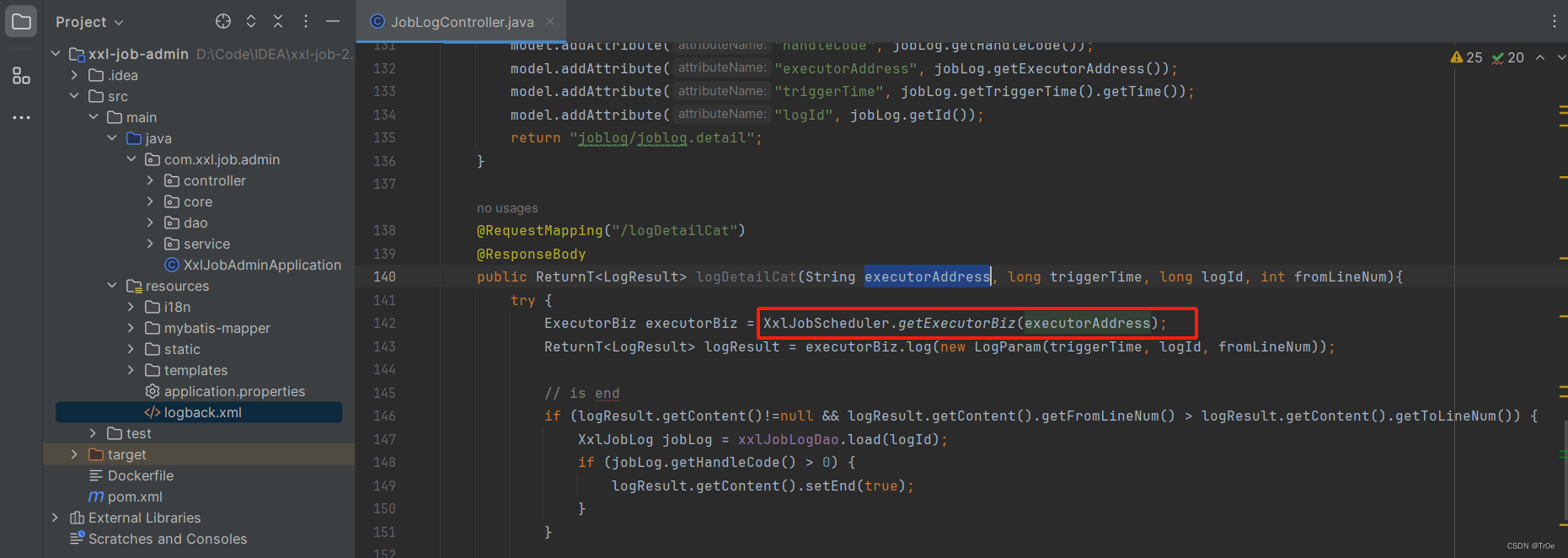The height and width of the screenshot is (558, 1568).
Task: Click selected executorAddress parameter on line 140
Action: [x=927, y=276]
